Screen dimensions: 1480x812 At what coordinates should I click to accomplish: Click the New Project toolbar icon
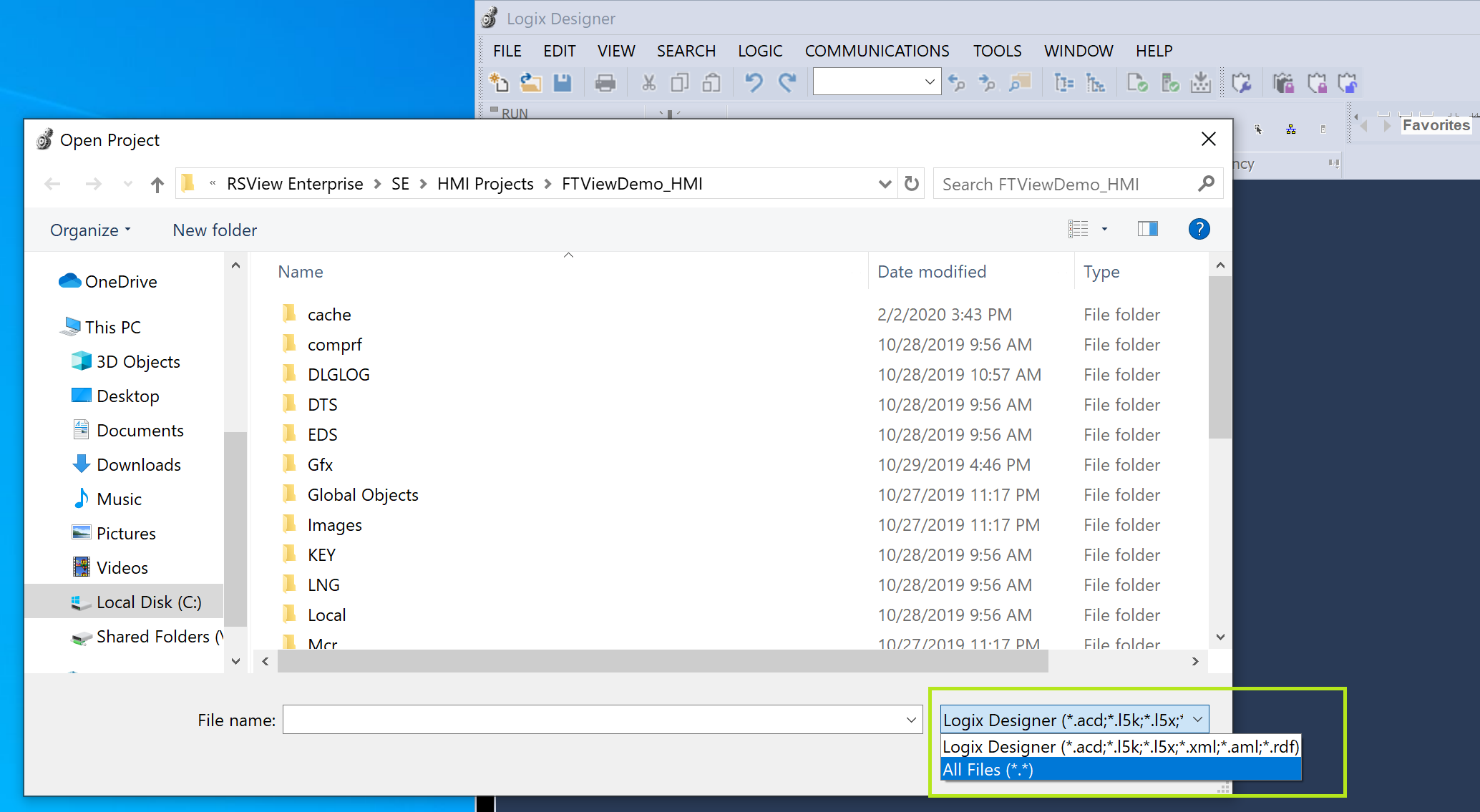[x=499, y=83]
